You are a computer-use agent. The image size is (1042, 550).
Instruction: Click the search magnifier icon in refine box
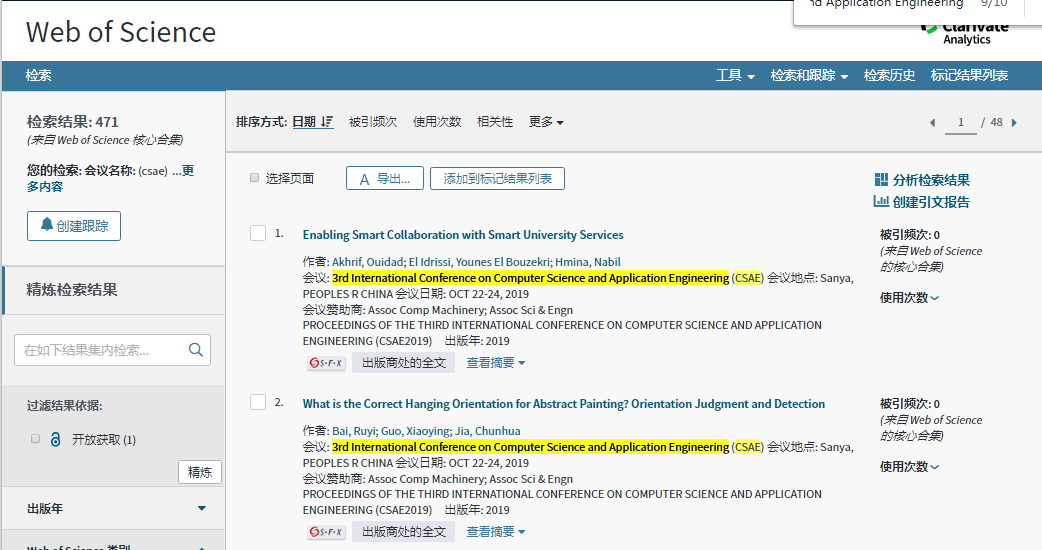point(195,350)
